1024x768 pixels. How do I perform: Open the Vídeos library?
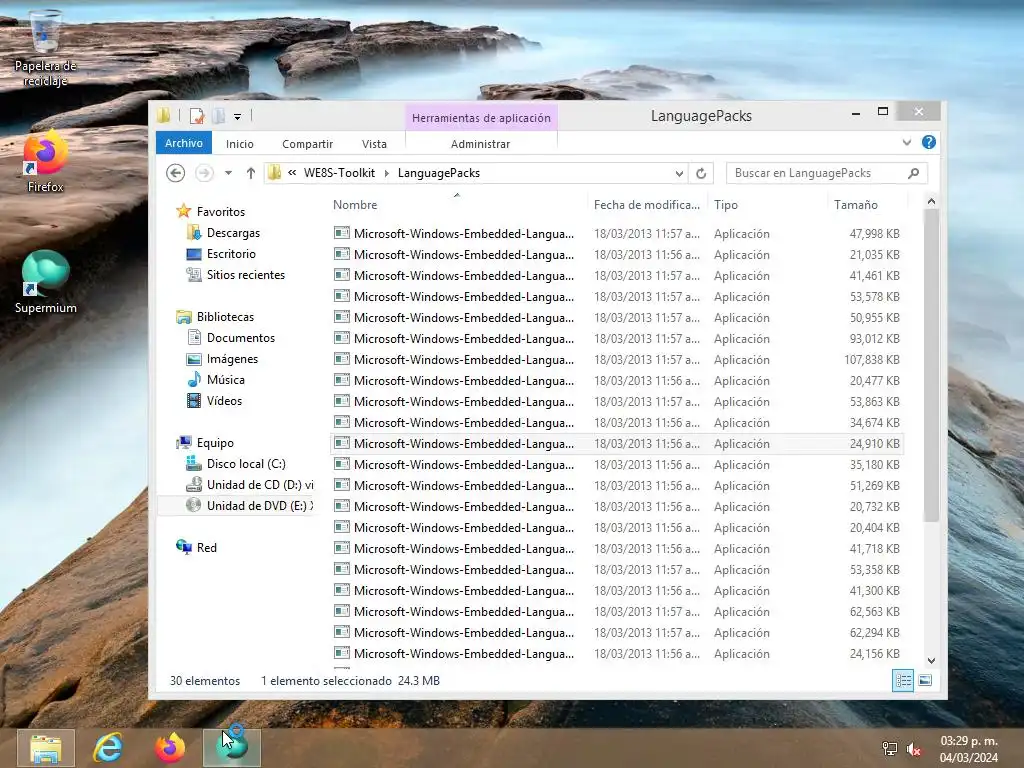[x=224, y=401]
